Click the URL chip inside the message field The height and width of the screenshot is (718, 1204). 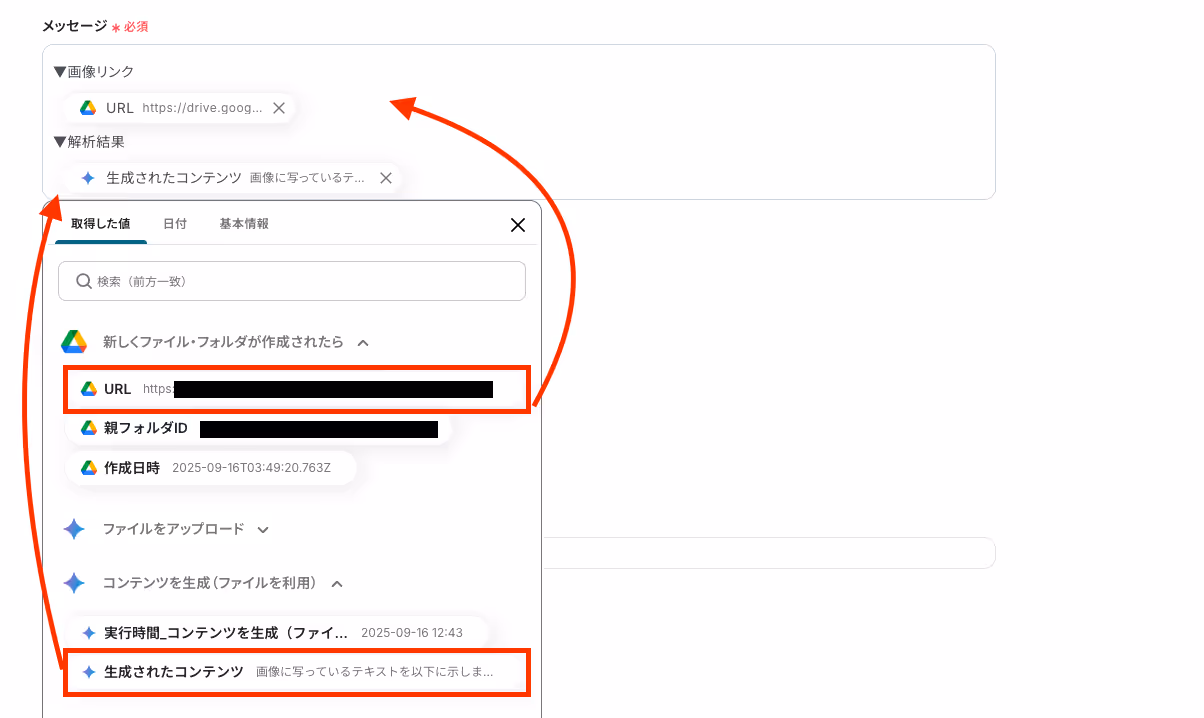(x=180, y=108)
